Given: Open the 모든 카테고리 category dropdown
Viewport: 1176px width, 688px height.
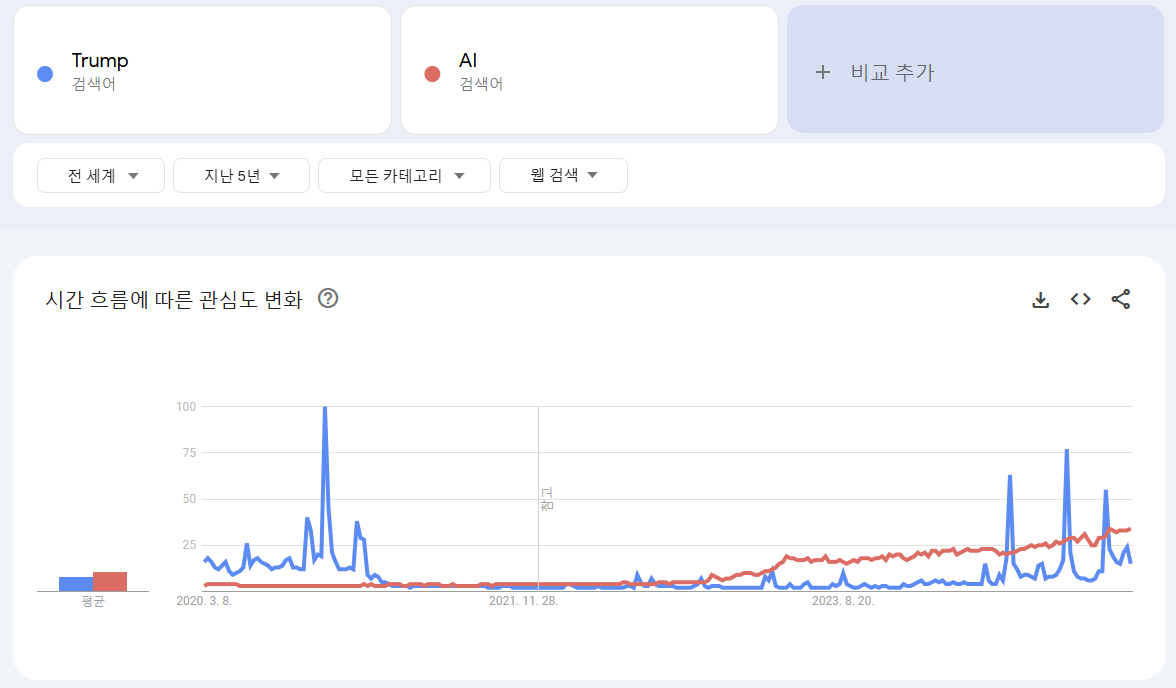Looking at the screenshot, I should (x=404, y=176).
